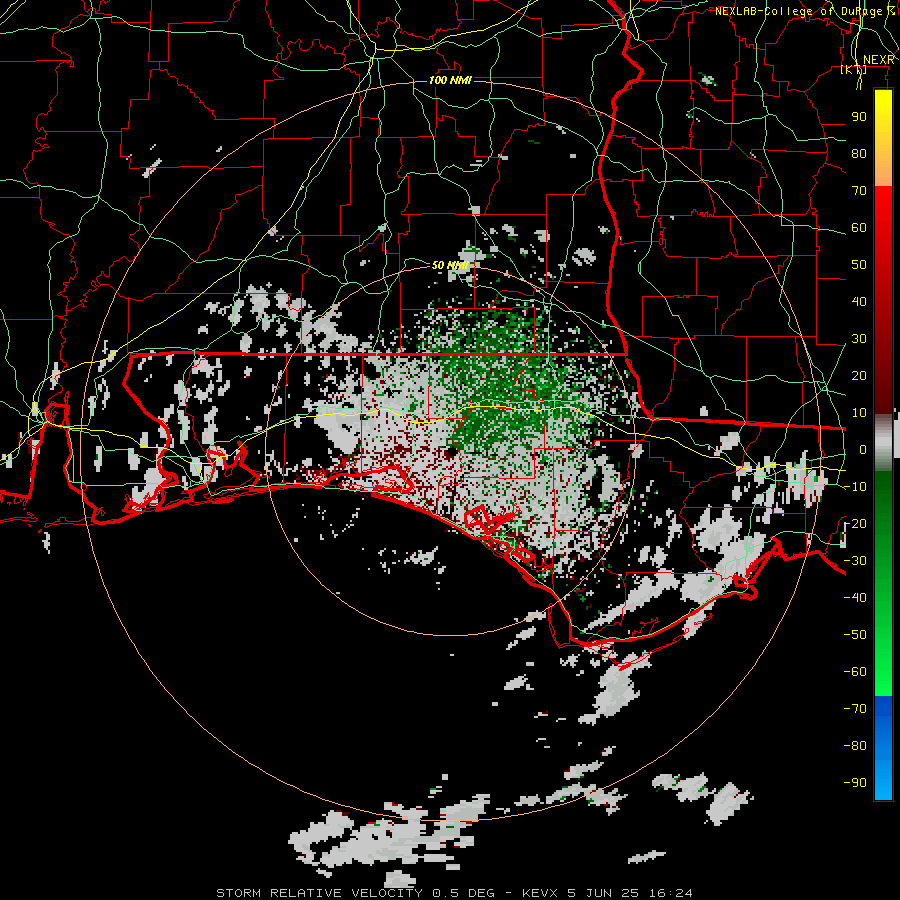Click the bottom "STORM RELATIVE VELOCITY 0.5 DEG" caption

(x=356, y=893)
